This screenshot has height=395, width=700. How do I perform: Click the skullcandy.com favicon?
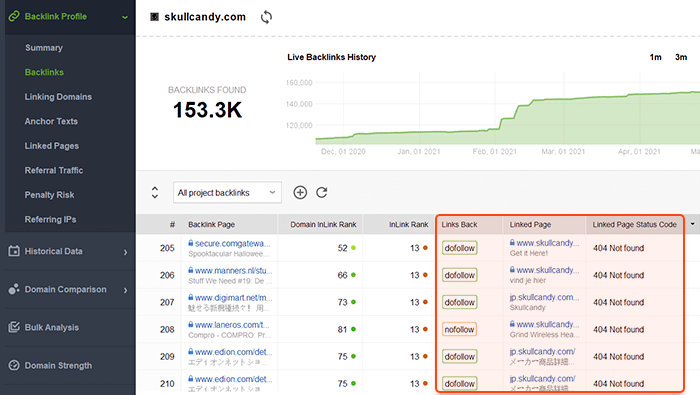click(x=154, y=17)
